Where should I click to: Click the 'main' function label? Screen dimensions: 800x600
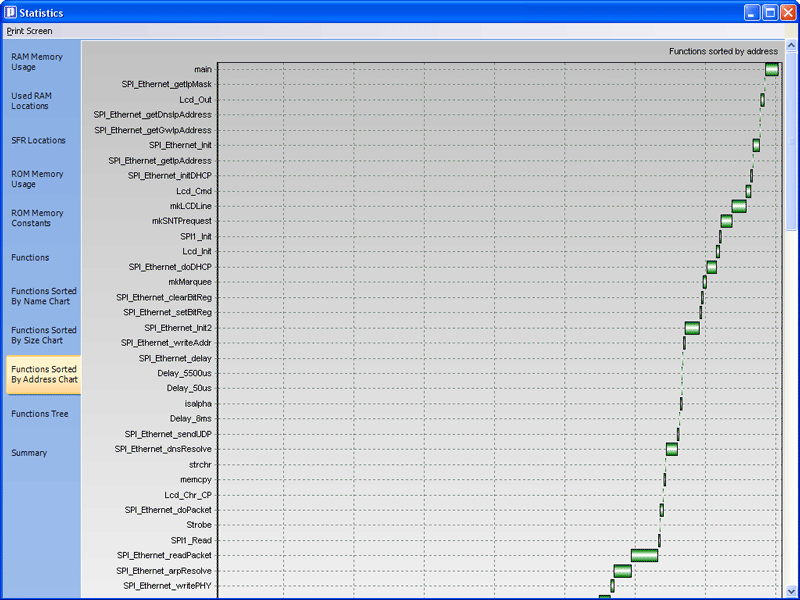point(203,69)
